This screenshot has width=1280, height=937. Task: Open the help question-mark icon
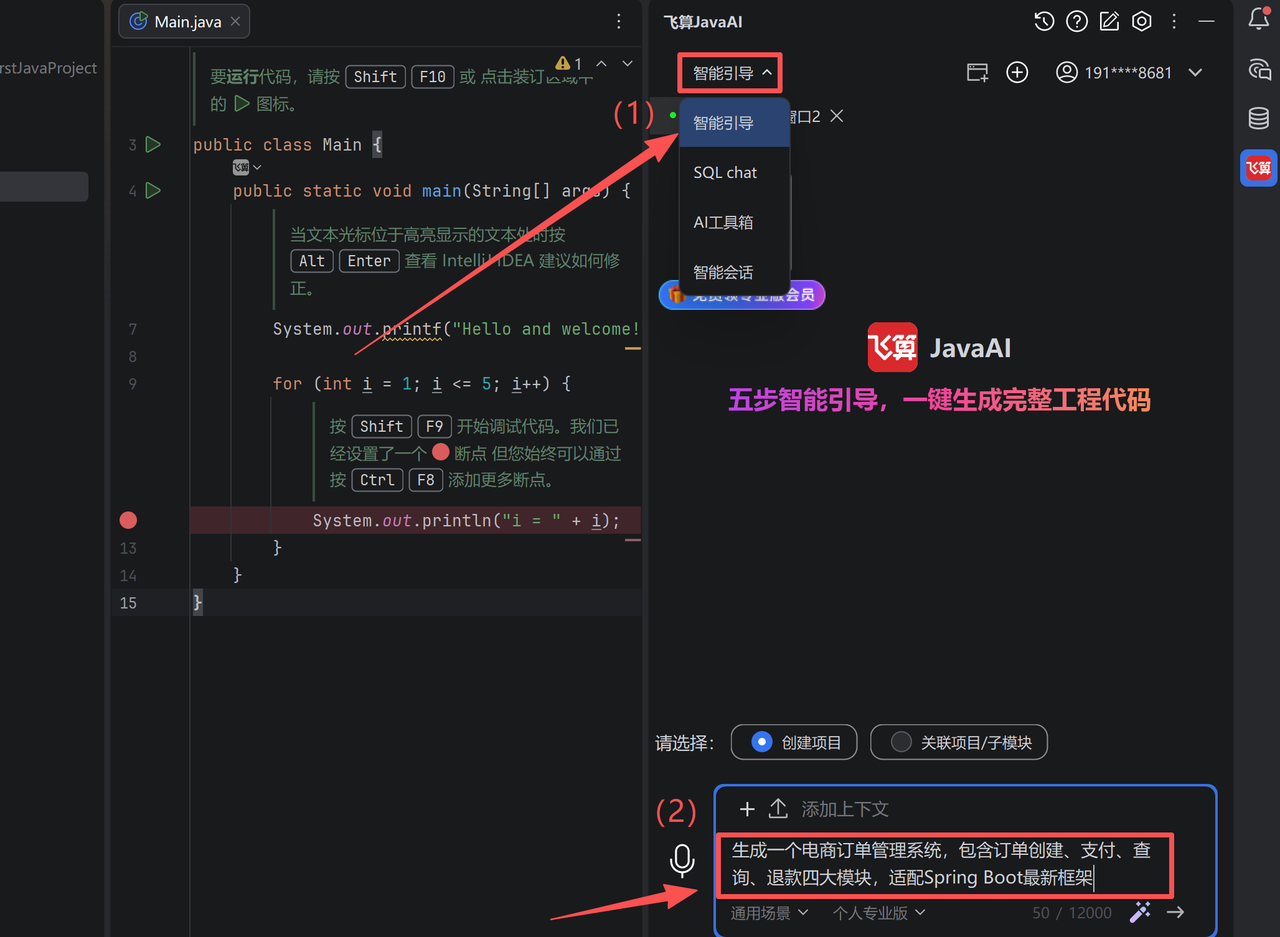(x=1076, y=21)
